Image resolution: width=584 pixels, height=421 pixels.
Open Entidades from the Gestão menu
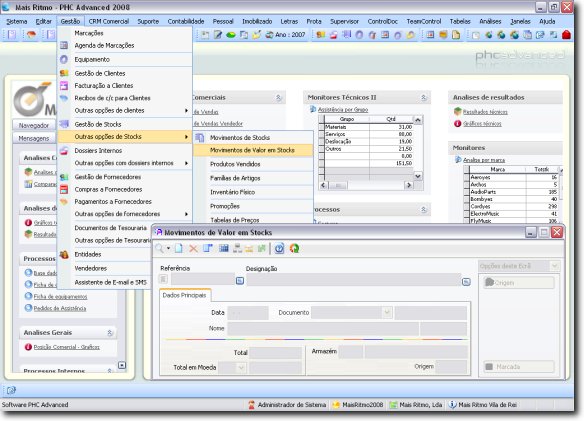(x=105, y=254)
